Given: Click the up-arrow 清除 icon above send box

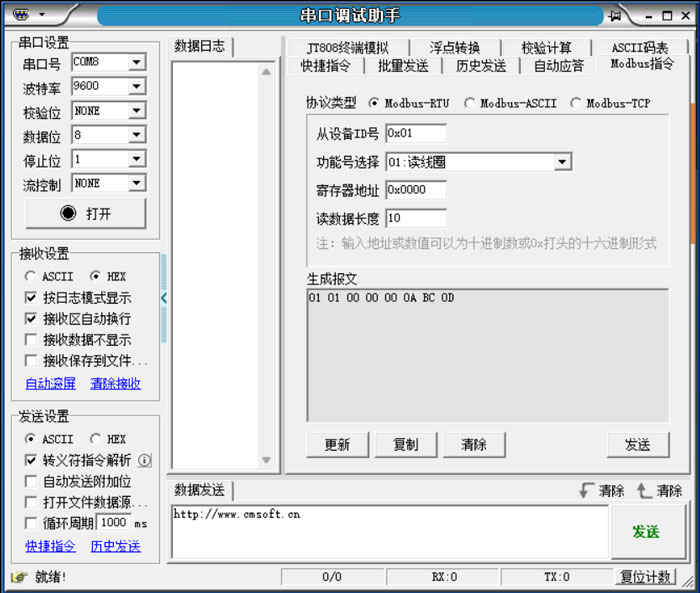Looking at the screenshot, I should point(643,491).
